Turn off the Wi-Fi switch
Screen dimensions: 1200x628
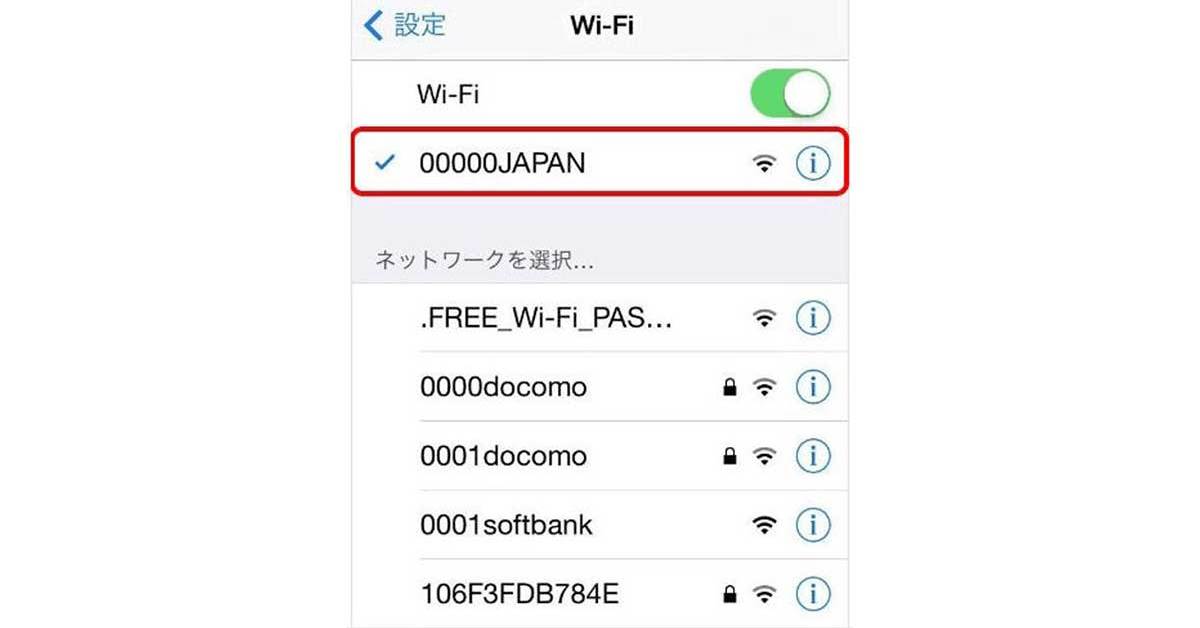point(790,95)
